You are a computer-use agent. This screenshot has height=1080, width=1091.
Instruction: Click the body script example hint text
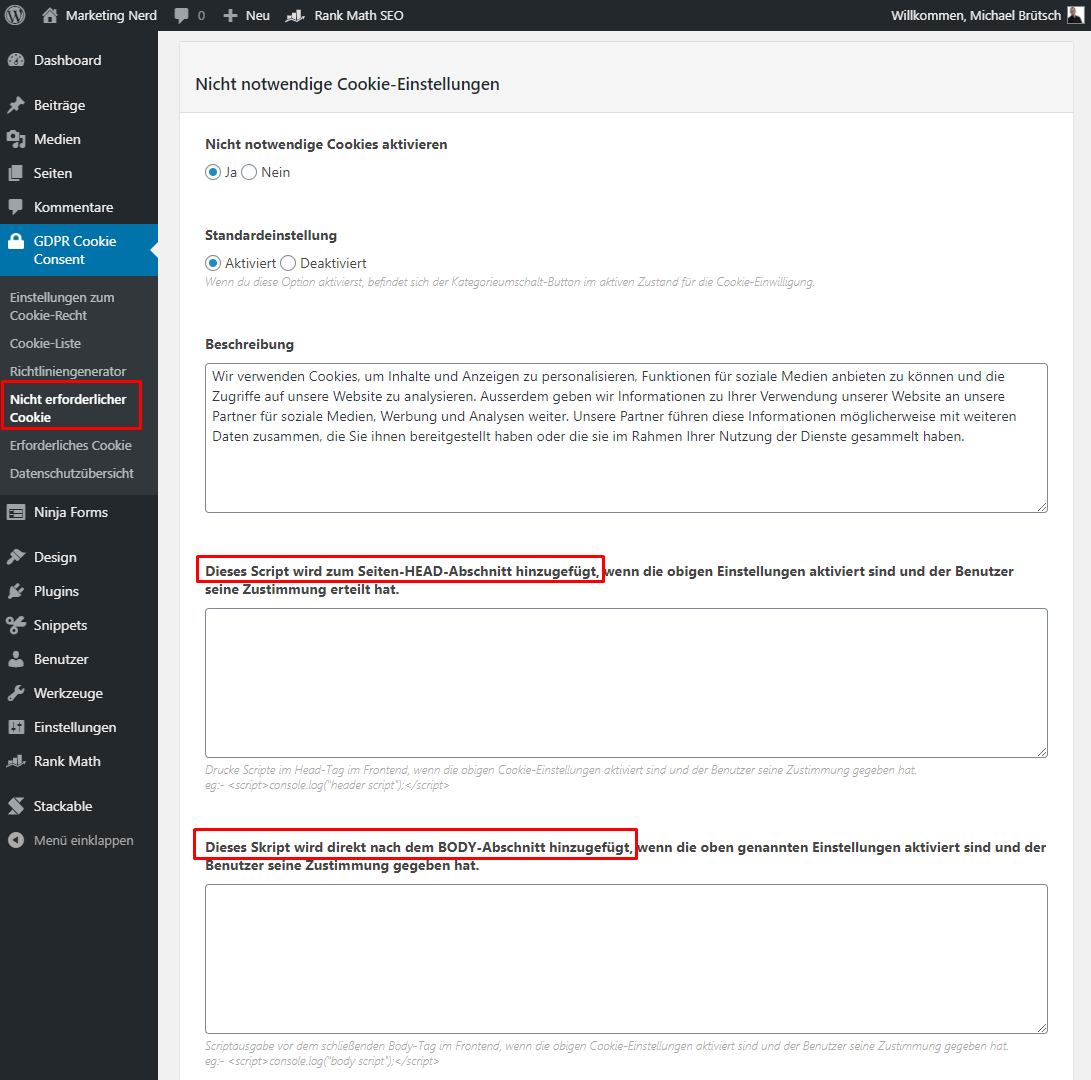[322, 1061]
